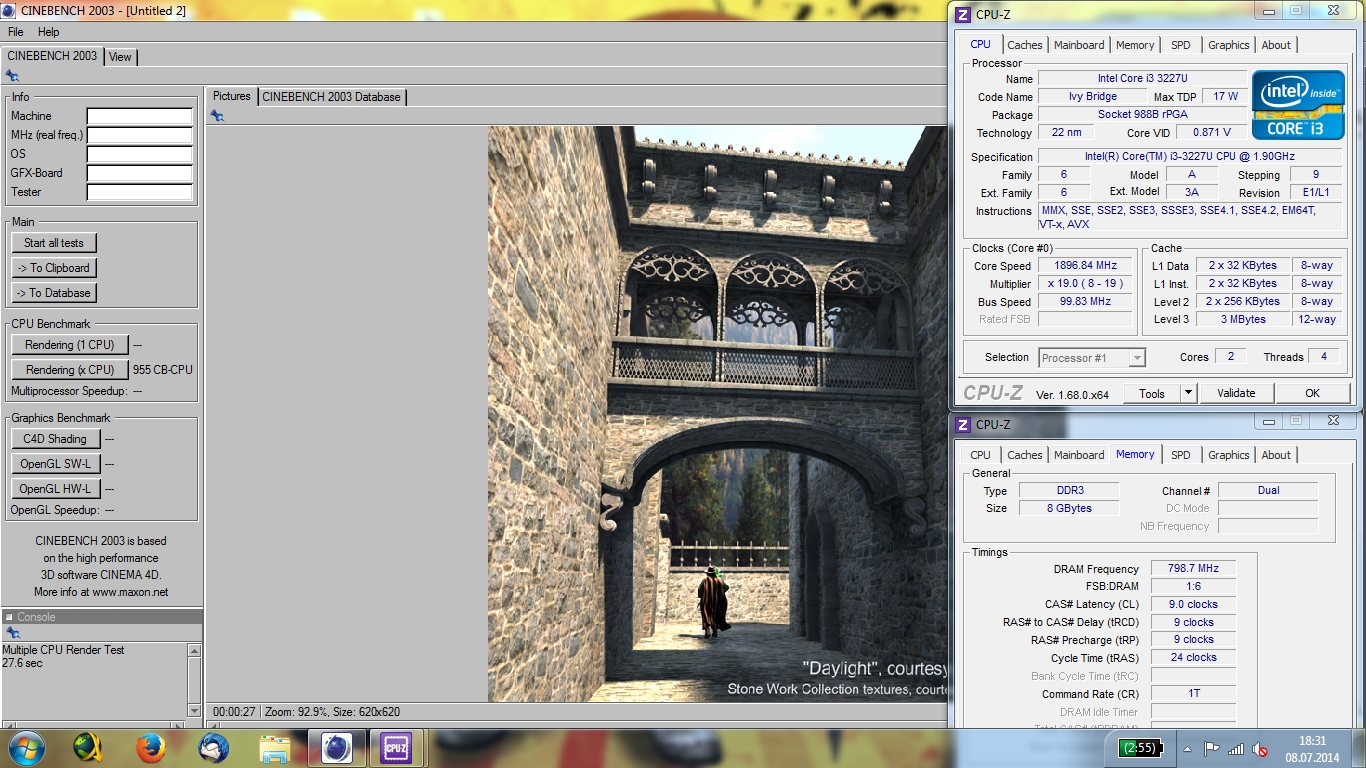Send results with To Database button
This screenshot has width=1366, height=768.
54,293
